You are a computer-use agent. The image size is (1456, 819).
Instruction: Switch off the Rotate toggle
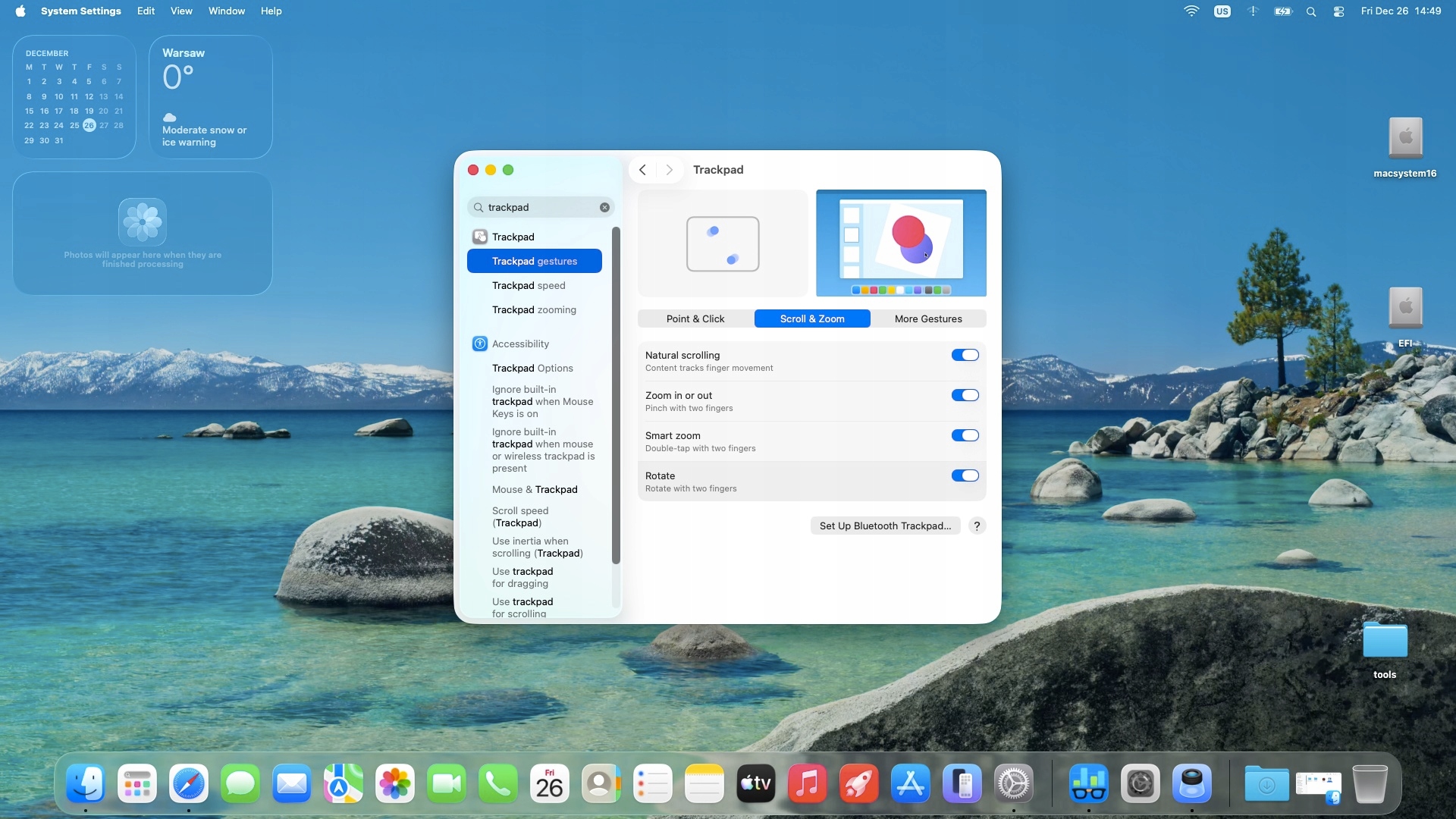click(x=965, y=475)
